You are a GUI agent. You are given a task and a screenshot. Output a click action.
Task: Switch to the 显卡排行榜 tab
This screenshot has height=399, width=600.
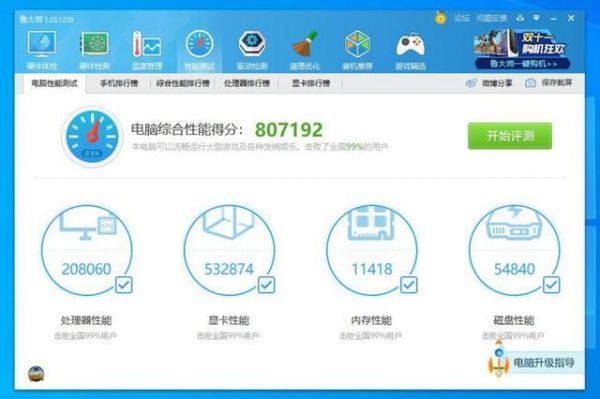311,83
